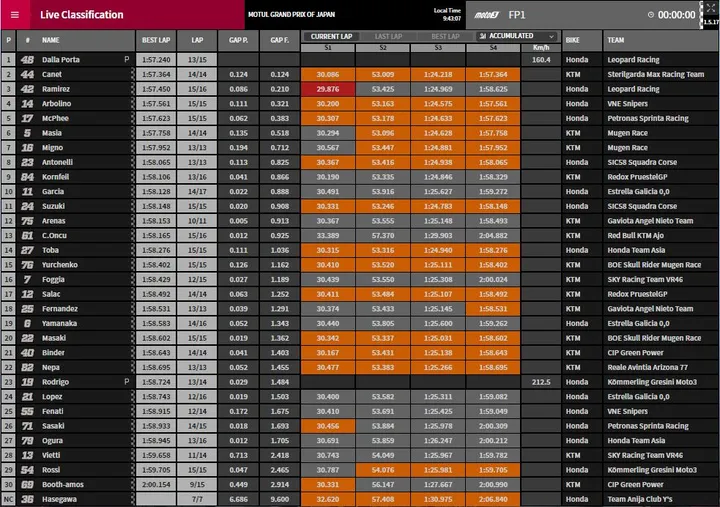The width and height of the screenshot is (720, 507).
Task: Click the S4 sector header
Action: pos(493,48)
